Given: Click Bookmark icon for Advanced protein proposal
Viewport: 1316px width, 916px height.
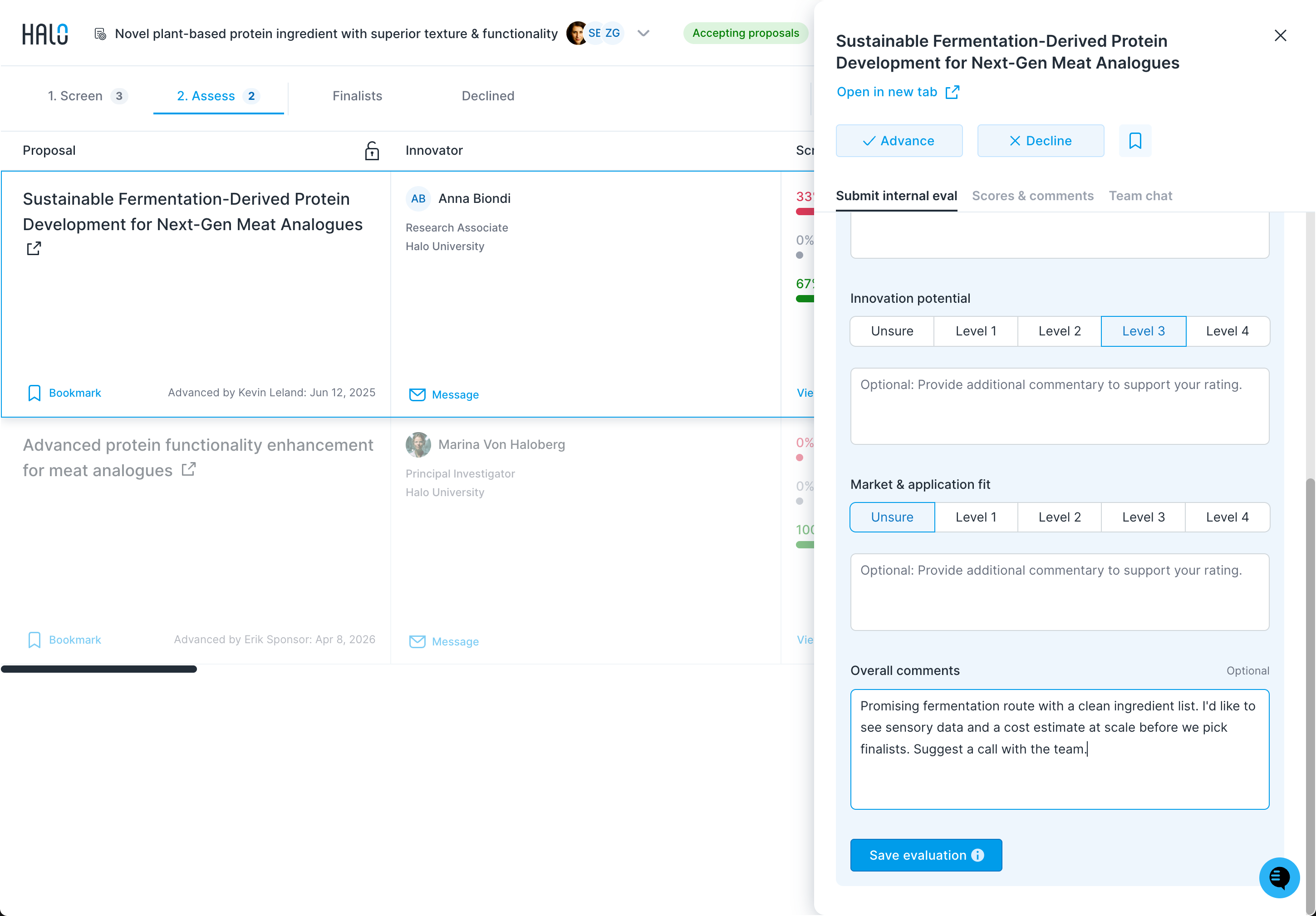Looking at the screenshot, I should 34,640.
